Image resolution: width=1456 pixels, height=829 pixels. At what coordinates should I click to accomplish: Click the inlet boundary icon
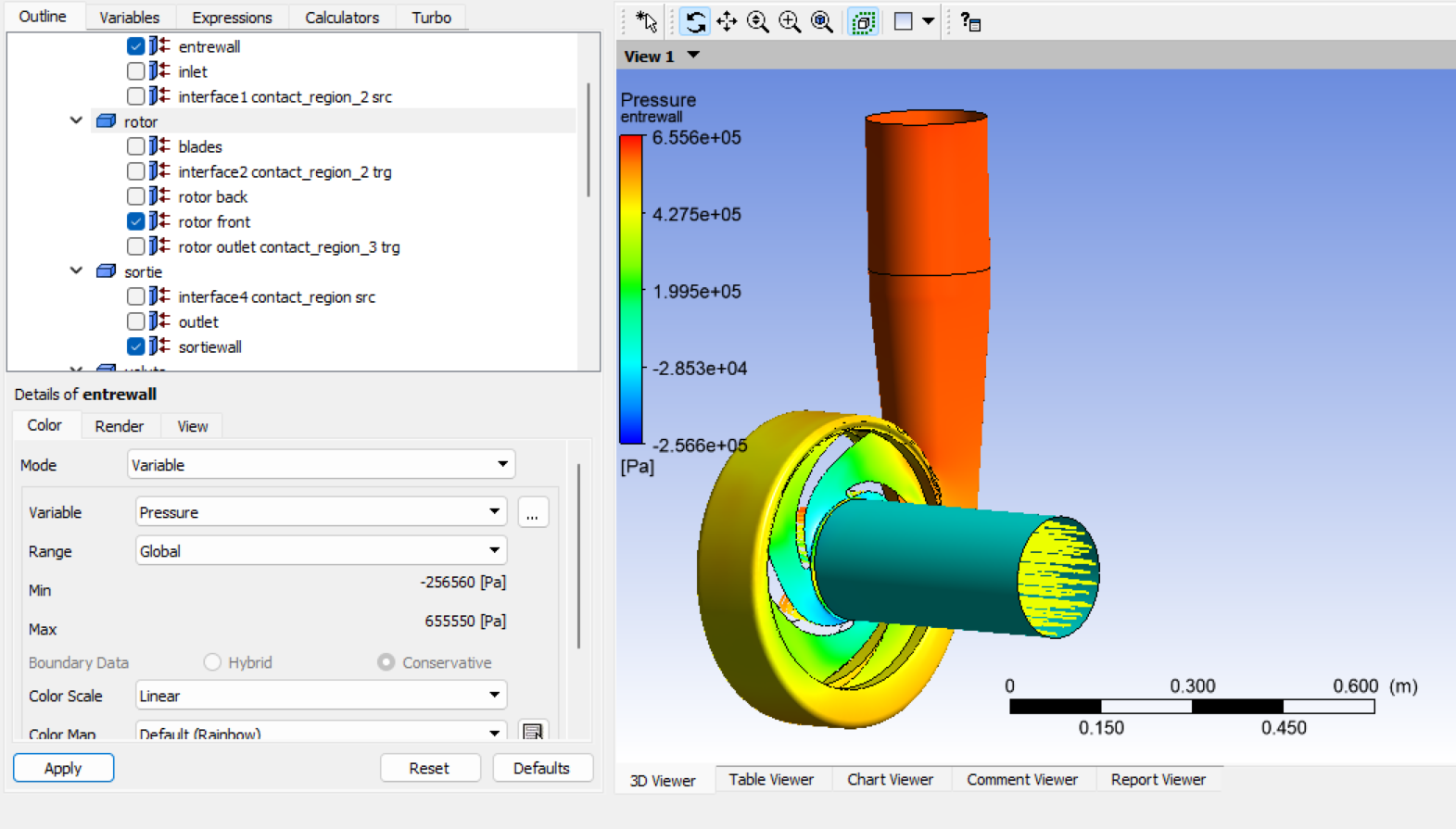(x=159, y=70)
